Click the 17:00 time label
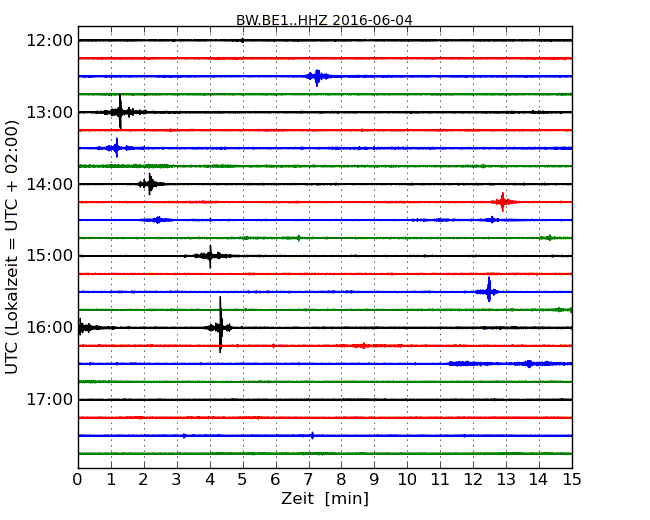 (50, 399)
